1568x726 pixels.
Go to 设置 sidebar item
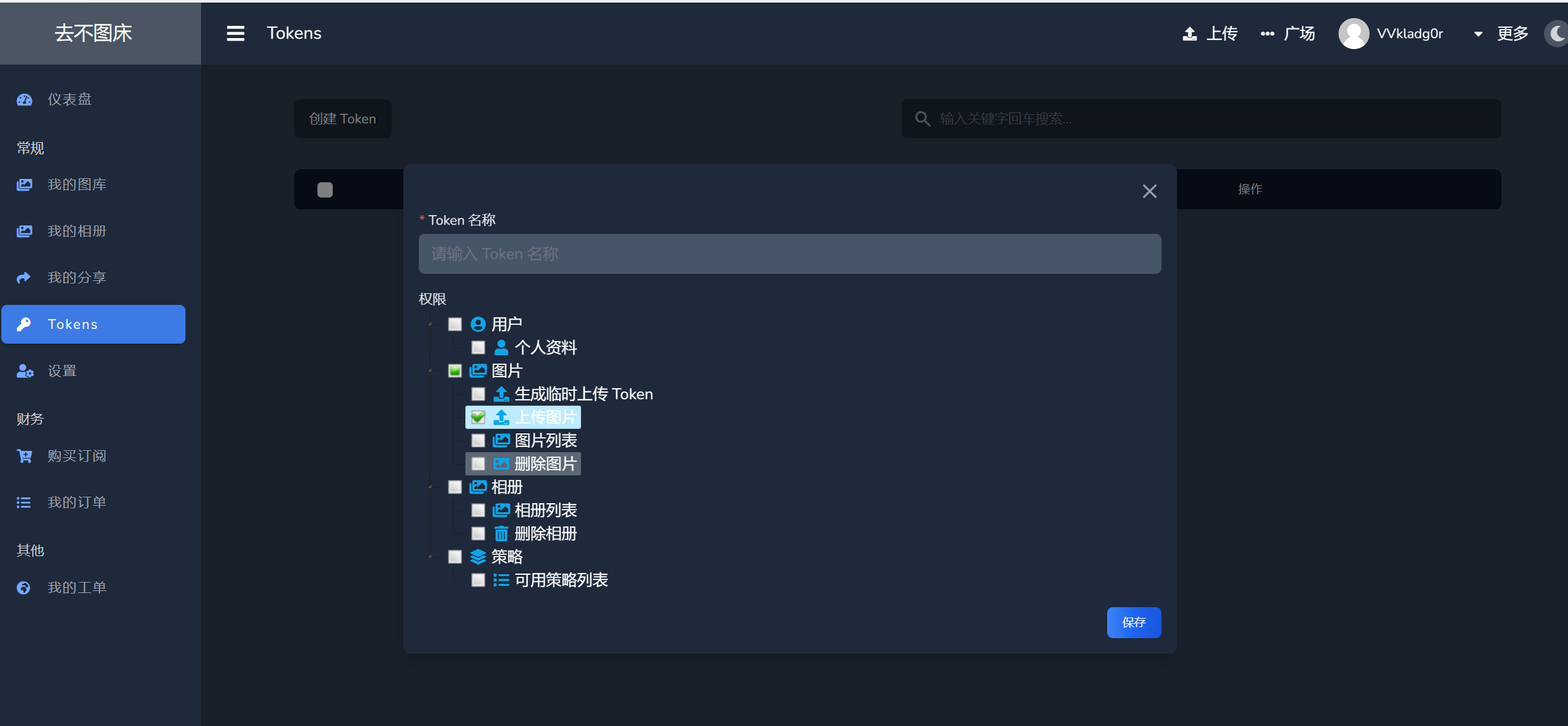(62, 371)
